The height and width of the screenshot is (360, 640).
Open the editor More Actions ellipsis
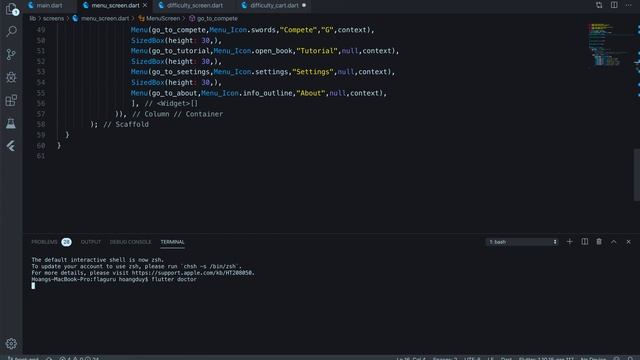(x=629, y=5)
